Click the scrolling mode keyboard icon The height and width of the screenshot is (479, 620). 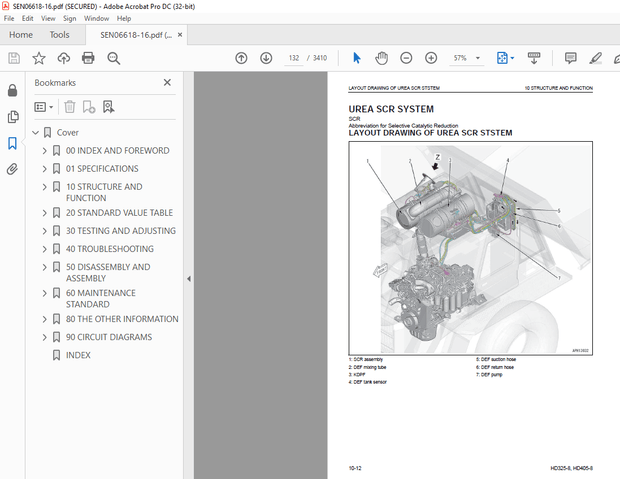tap(534, 58)
